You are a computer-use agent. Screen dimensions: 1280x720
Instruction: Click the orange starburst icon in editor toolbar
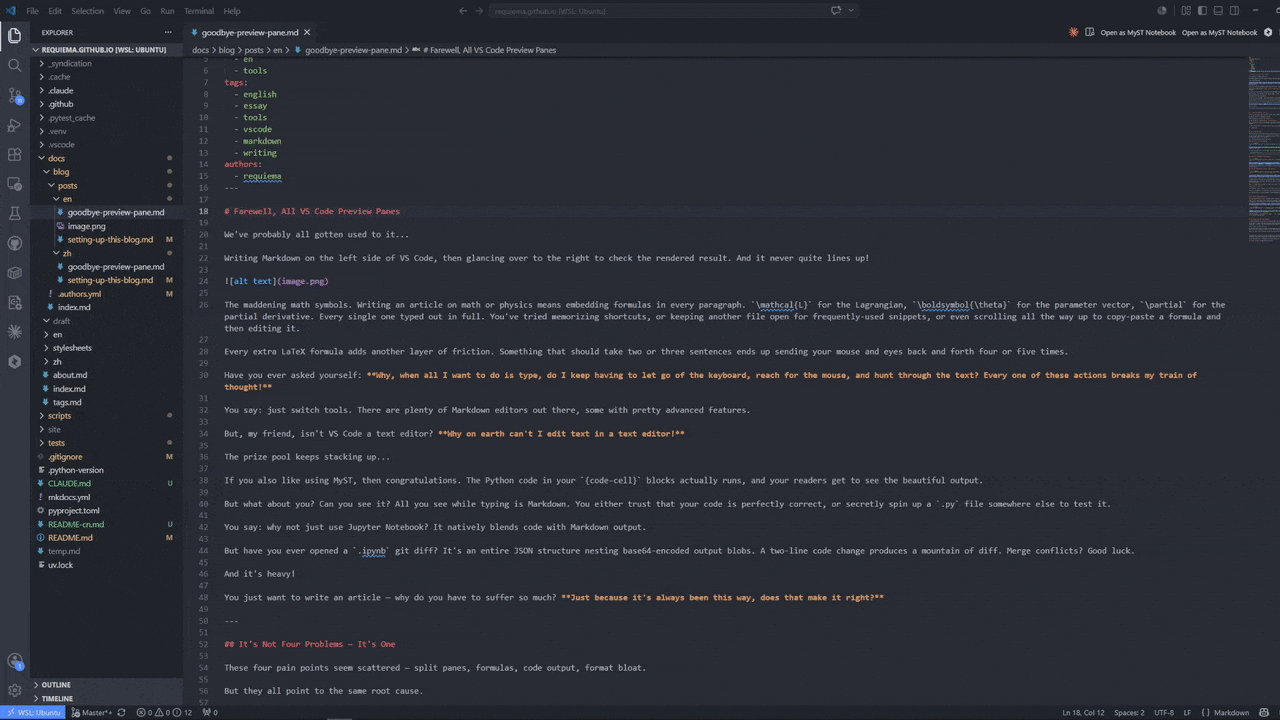coord(1074,32)
